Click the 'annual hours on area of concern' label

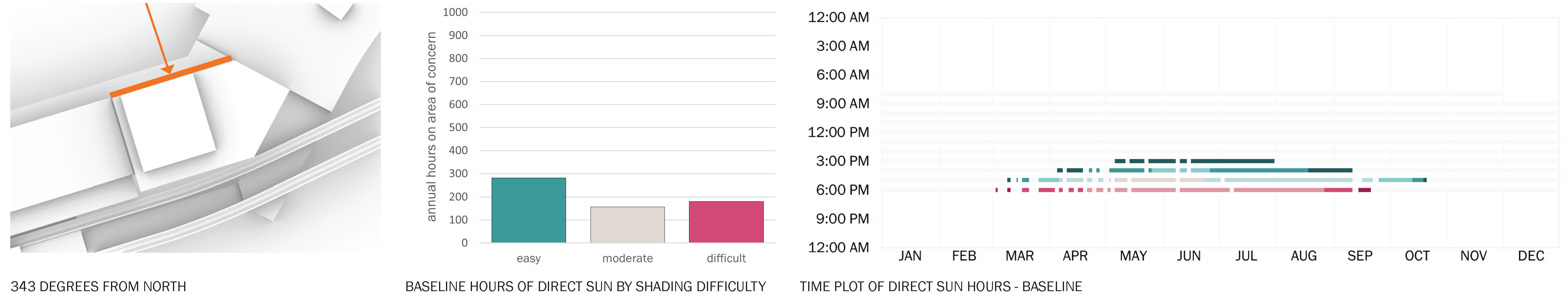pos(431,127)
